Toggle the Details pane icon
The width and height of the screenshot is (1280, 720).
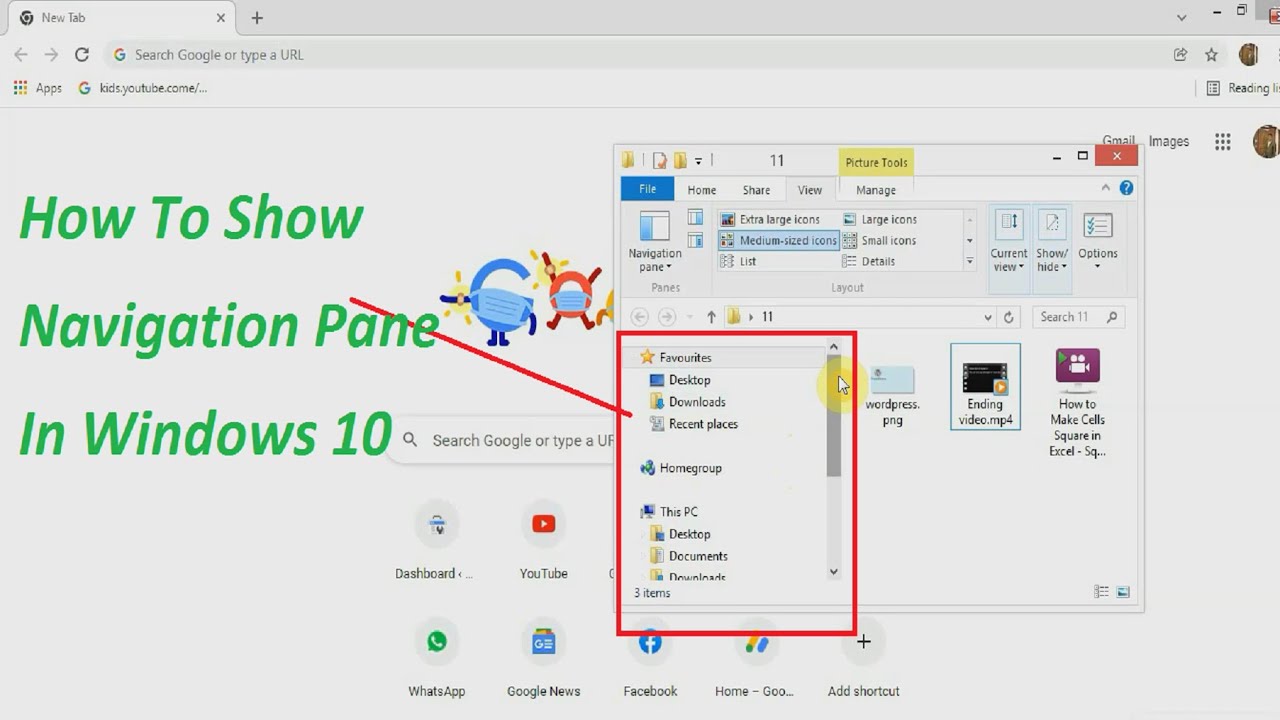(695, 239)
